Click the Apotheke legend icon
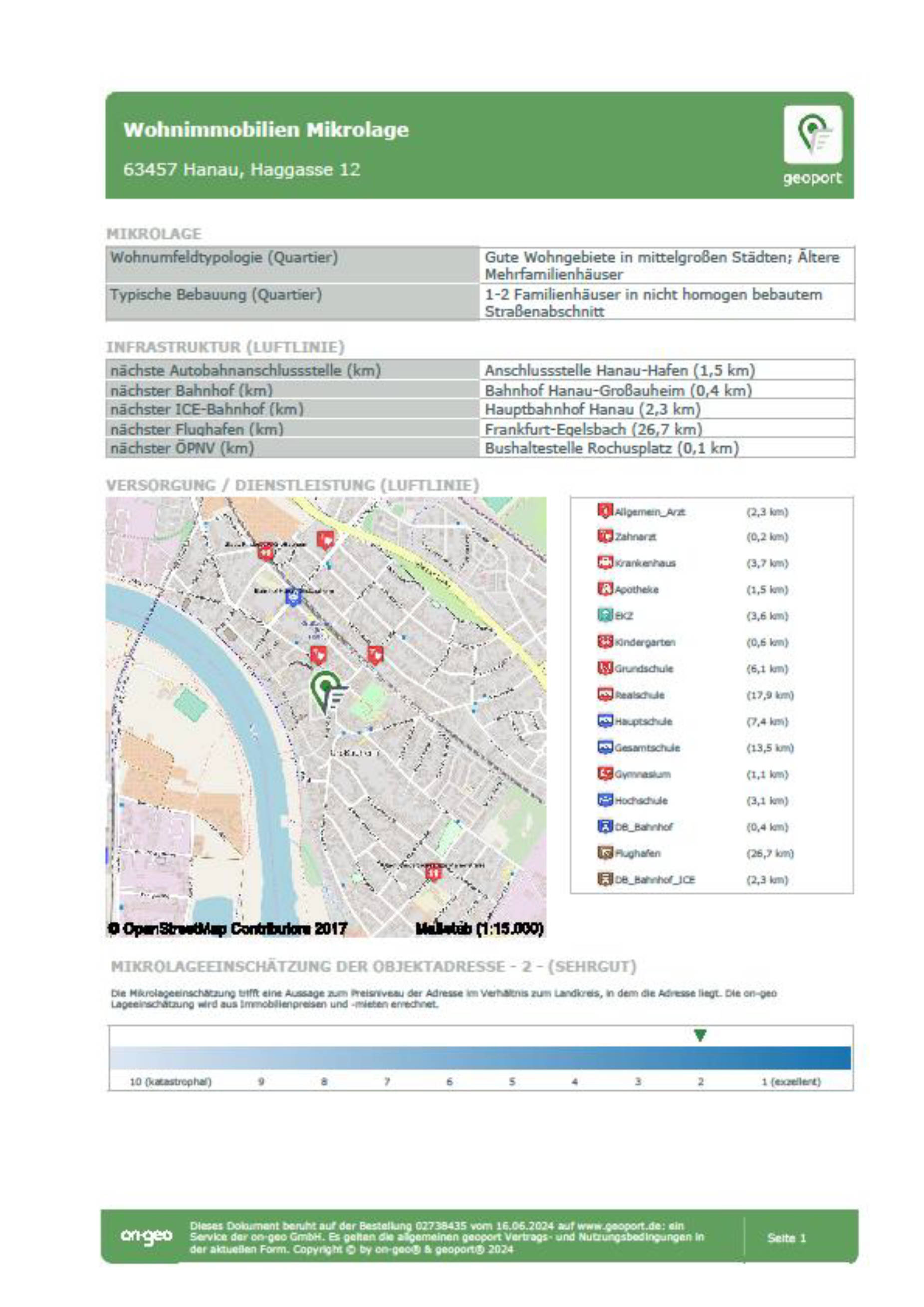The height and width of the screenshot is (1307, 924). click(605, 588)
